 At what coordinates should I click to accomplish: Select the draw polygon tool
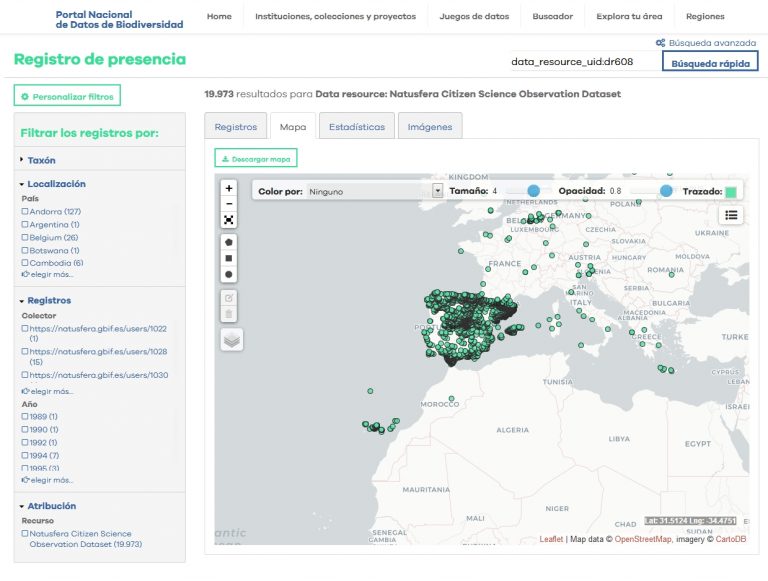tap(229, 242)
